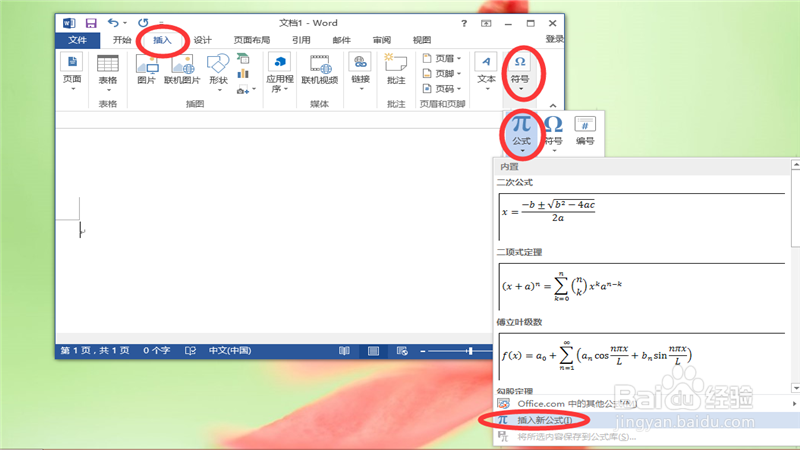Open the 文件 File tab

(78, 40)
